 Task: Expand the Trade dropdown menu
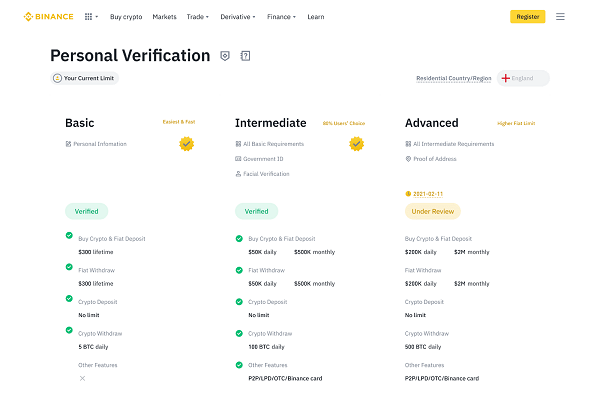point(198,17)
